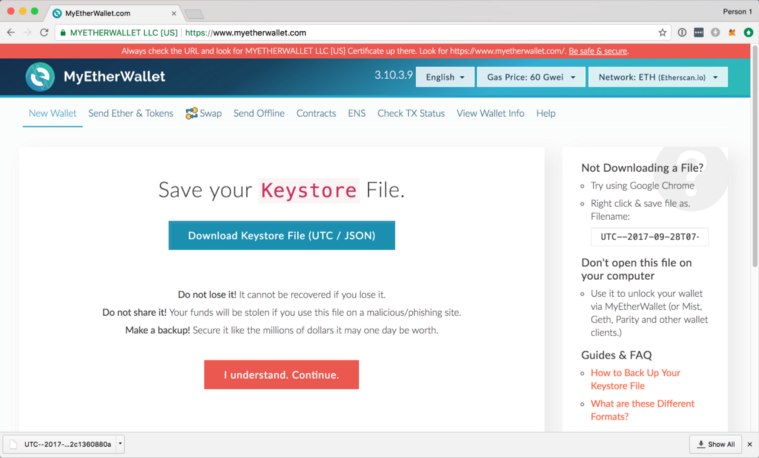Close the MyEtherWallet.com browser tab

[x=174, y=14]
